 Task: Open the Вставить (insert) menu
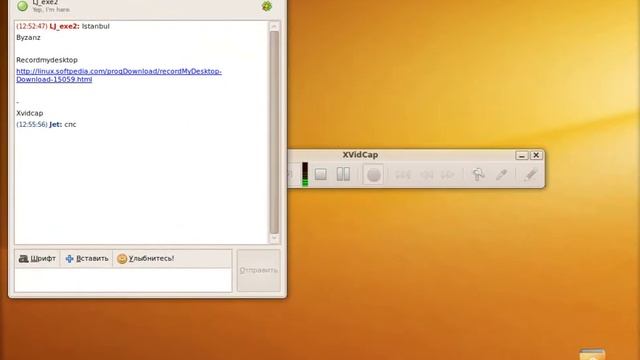click(87, 258)
